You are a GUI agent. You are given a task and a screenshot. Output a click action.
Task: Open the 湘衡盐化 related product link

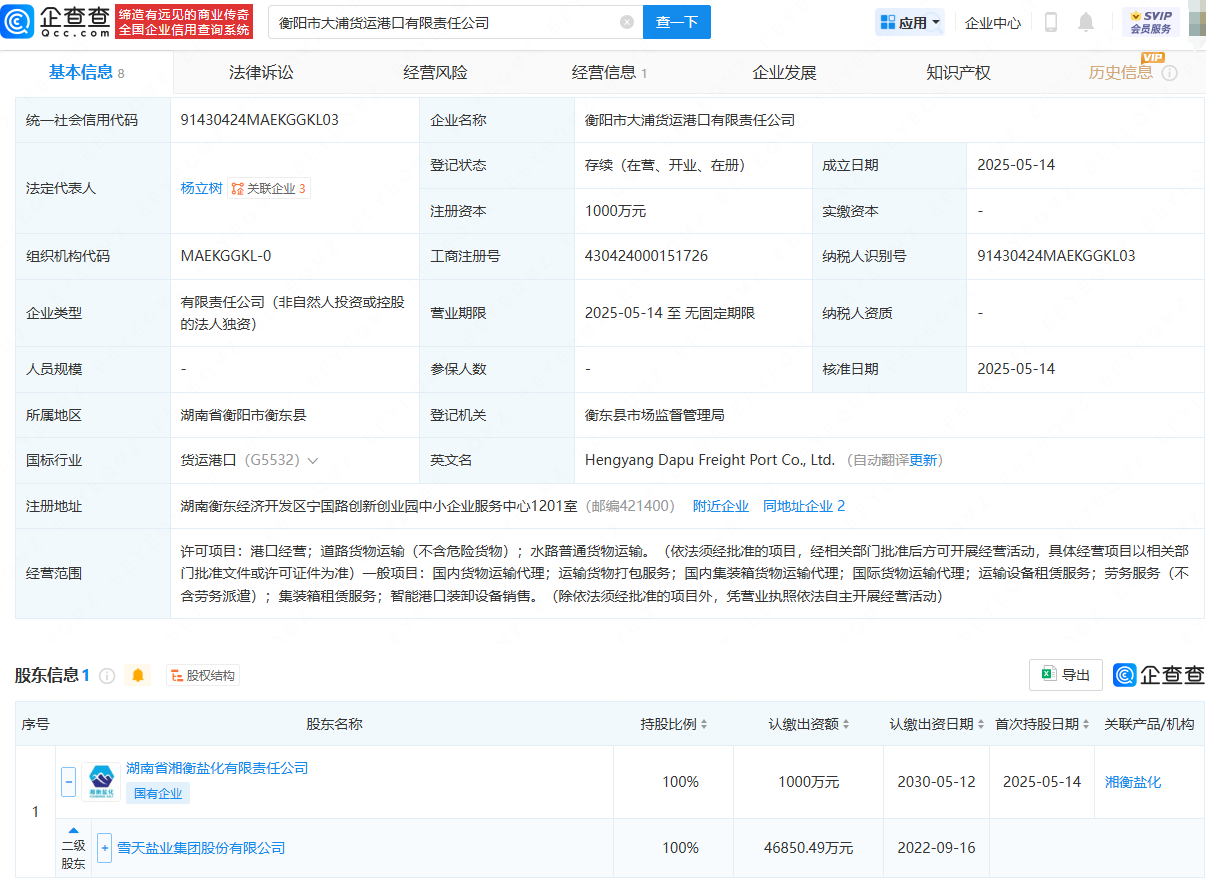coord(1133,782)
